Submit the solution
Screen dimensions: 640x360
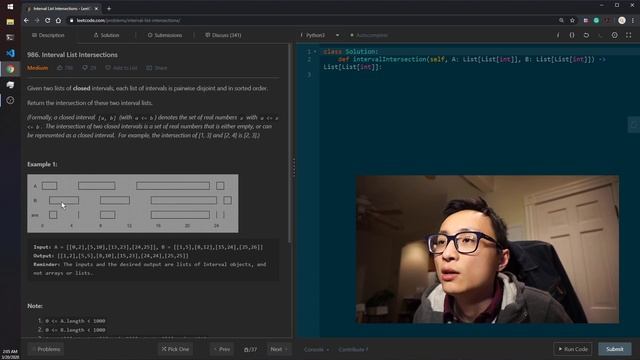point(615,349)
